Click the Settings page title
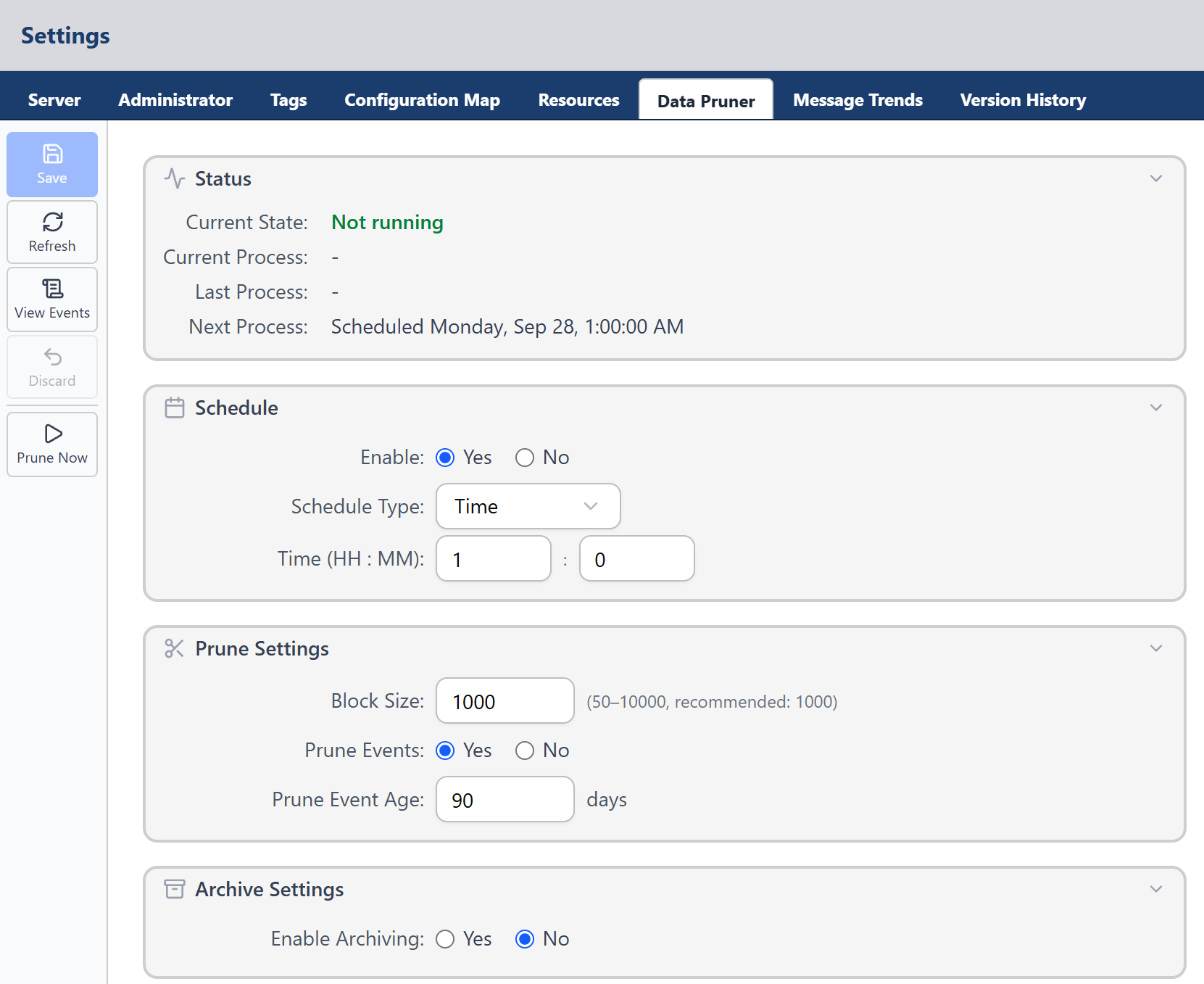1204x984 pixels. [x=65, y=36]
